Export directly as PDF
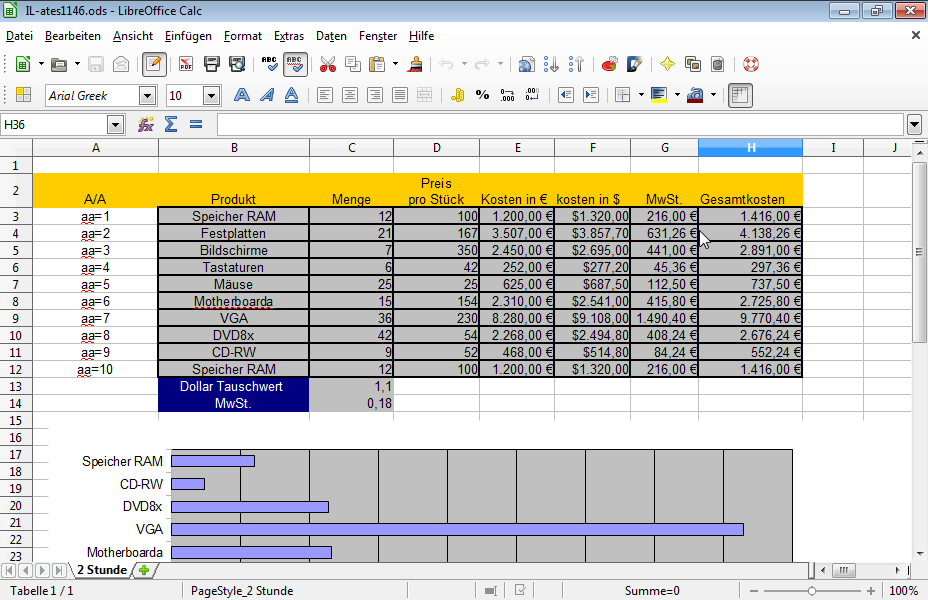The height and width of the screenshot is (600, 928). click(186, 64)
